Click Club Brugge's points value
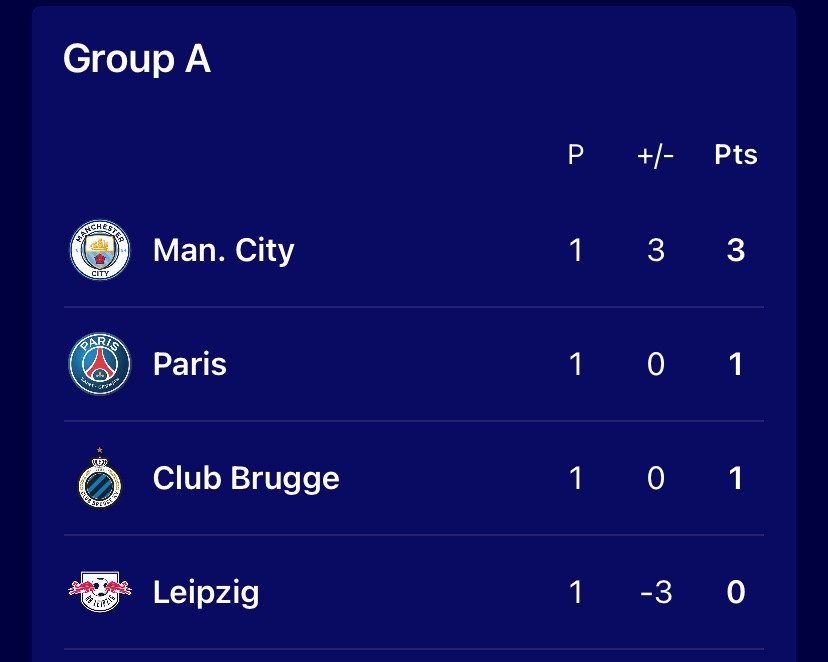Image resolution: width=828 pixels, height=662 pixels. (x=736, y=478)
